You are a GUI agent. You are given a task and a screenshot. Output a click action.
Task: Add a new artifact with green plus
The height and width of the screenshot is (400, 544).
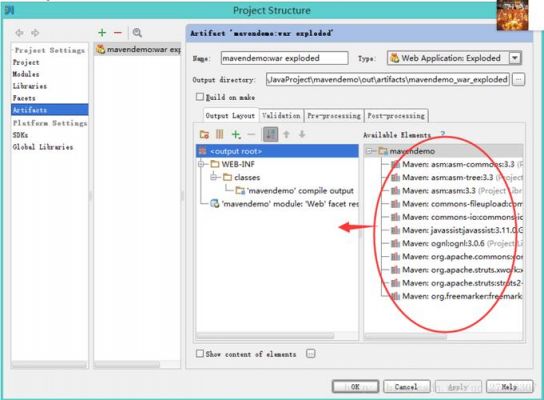tap(102, 33)
